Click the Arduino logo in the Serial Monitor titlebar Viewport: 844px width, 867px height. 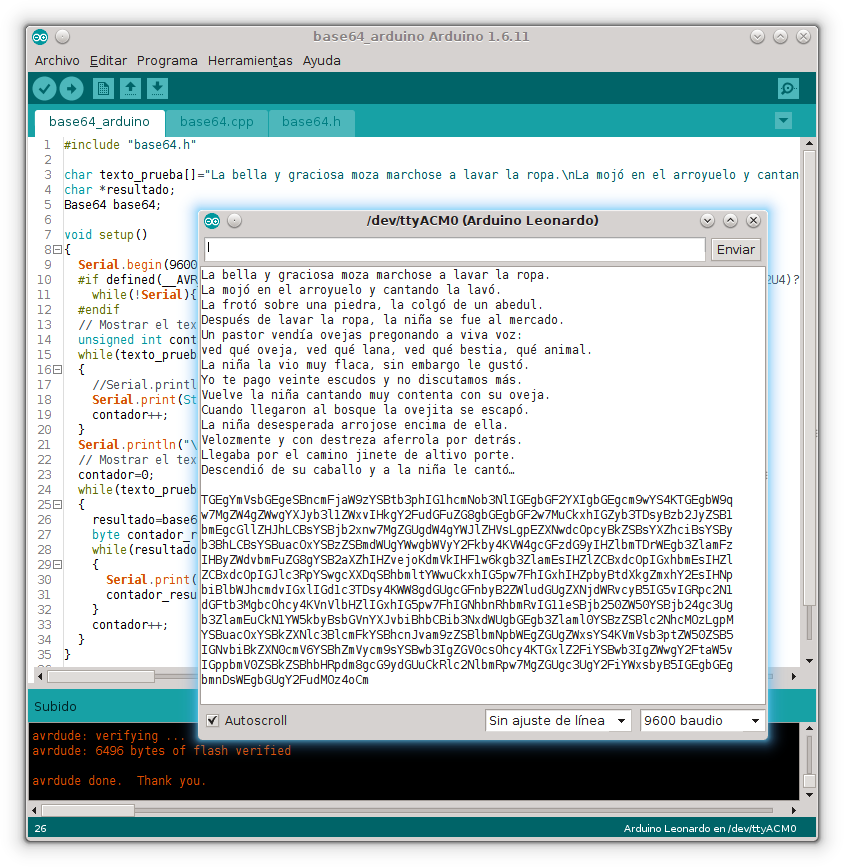pos(211,221)
